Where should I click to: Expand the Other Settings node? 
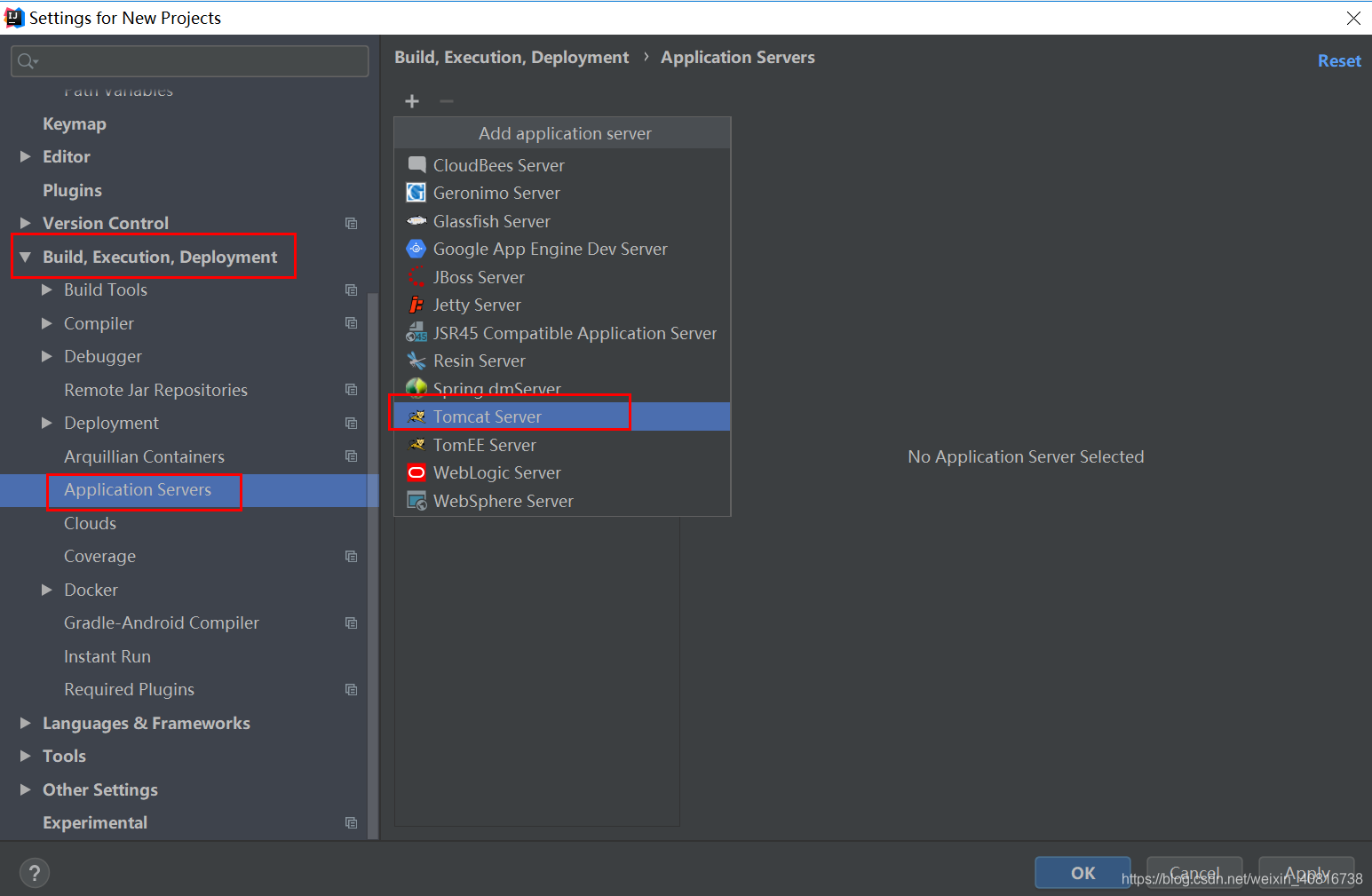25,789
